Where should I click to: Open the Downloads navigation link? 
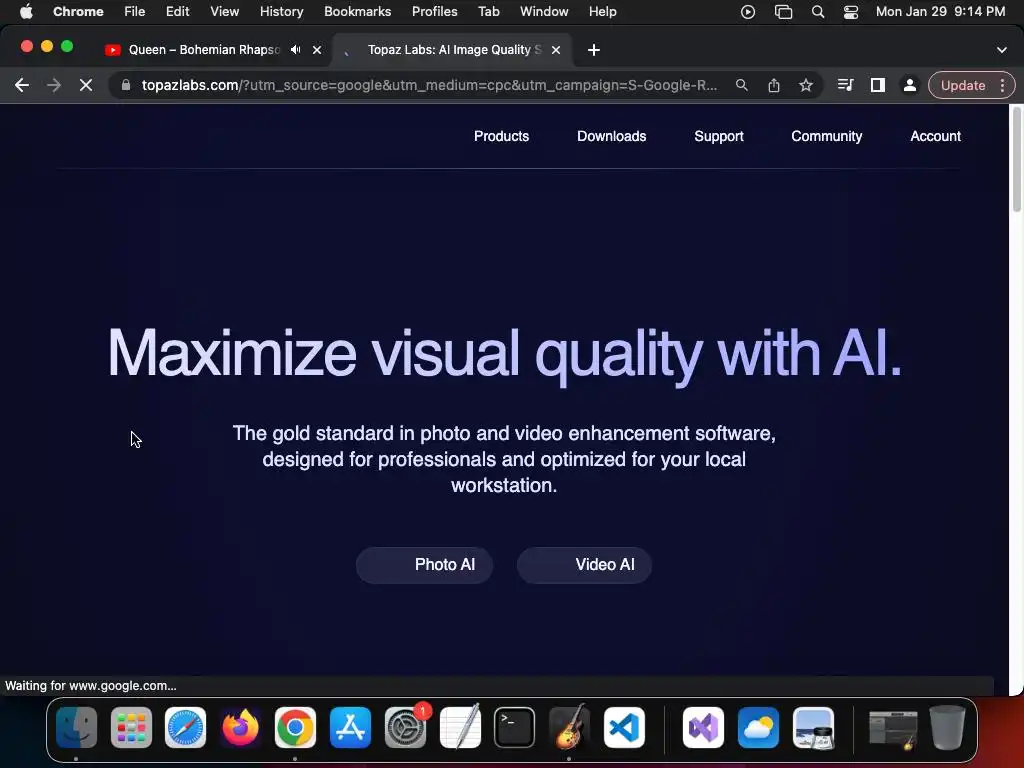click(x=611, y=136)
